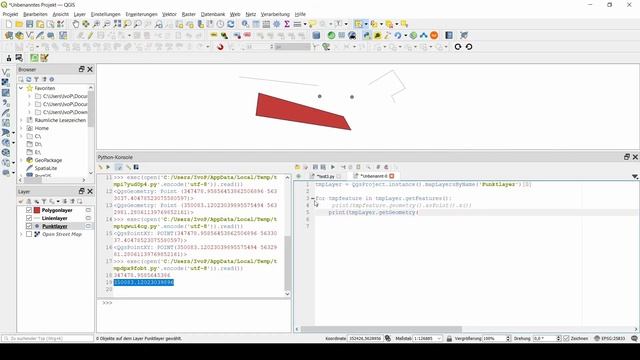Image resolution: width=640 pixels, height=360 pixels.
Task: Click the first black circular arrow icon
Action: pyautogui.click(x=458, y=47)
